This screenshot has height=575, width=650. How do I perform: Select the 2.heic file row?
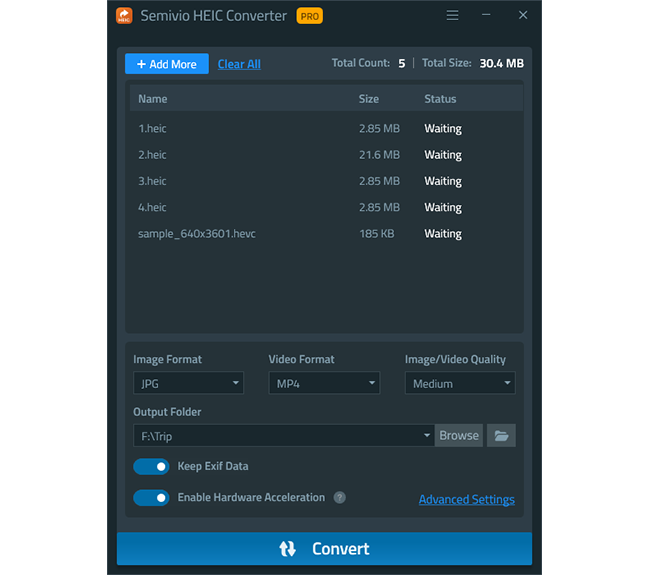(x=326, y=155)
